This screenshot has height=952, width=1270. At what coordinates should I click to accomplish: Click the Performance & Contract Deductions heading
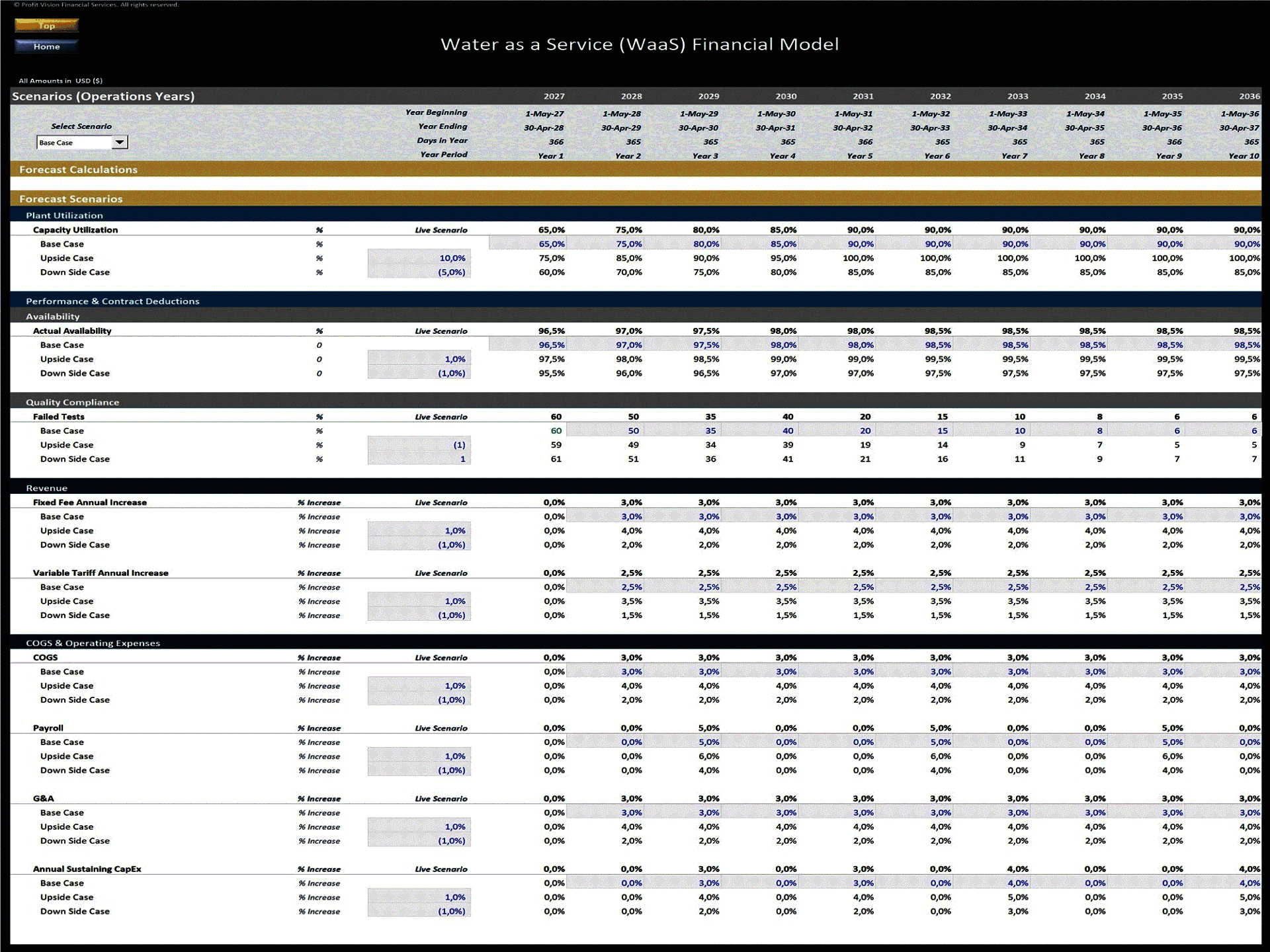[112, 301]
